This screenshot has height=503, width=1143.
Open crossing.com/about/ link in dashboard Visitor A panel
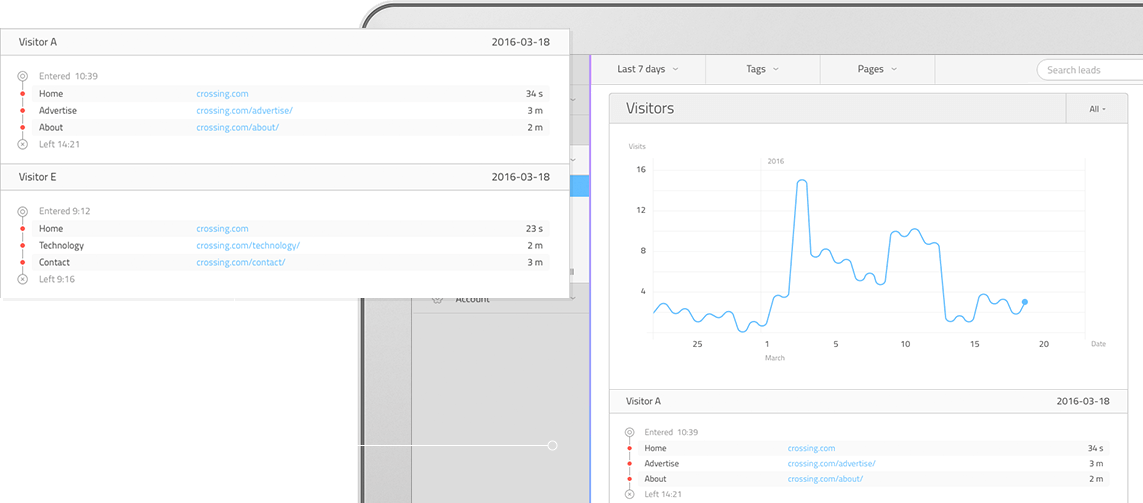(825, 479)
